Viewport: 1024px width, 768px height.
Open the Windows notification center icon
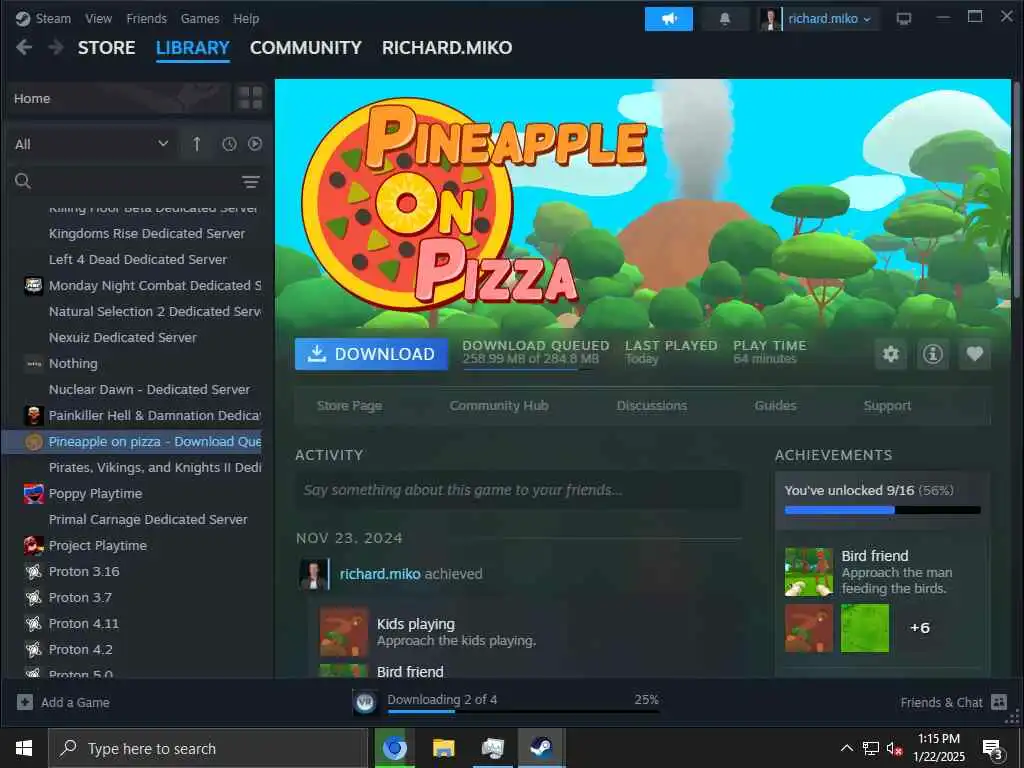993,749
